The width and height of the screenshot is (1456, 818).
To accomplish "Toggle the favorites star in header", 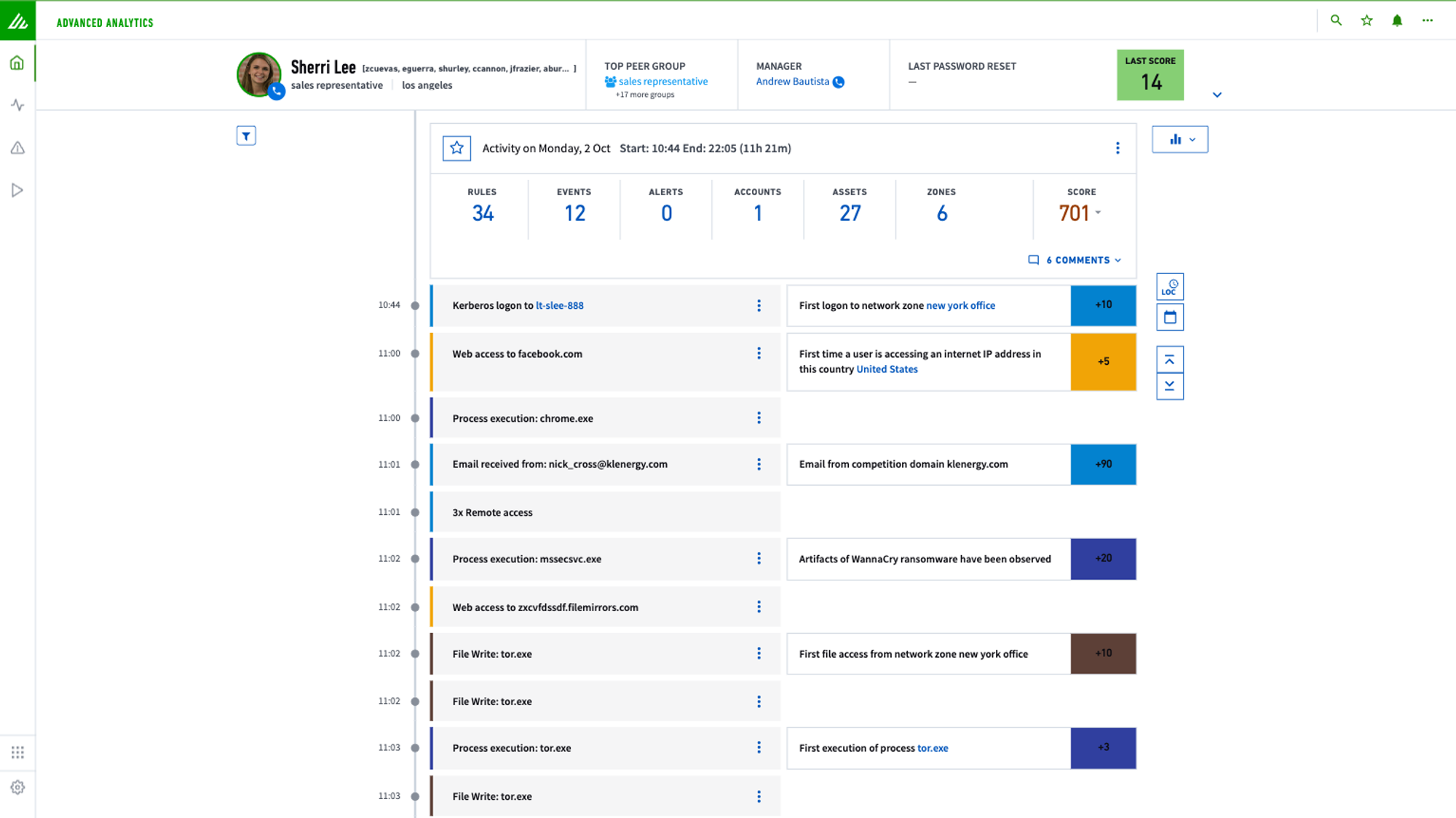I will [x=1366, y=20].
